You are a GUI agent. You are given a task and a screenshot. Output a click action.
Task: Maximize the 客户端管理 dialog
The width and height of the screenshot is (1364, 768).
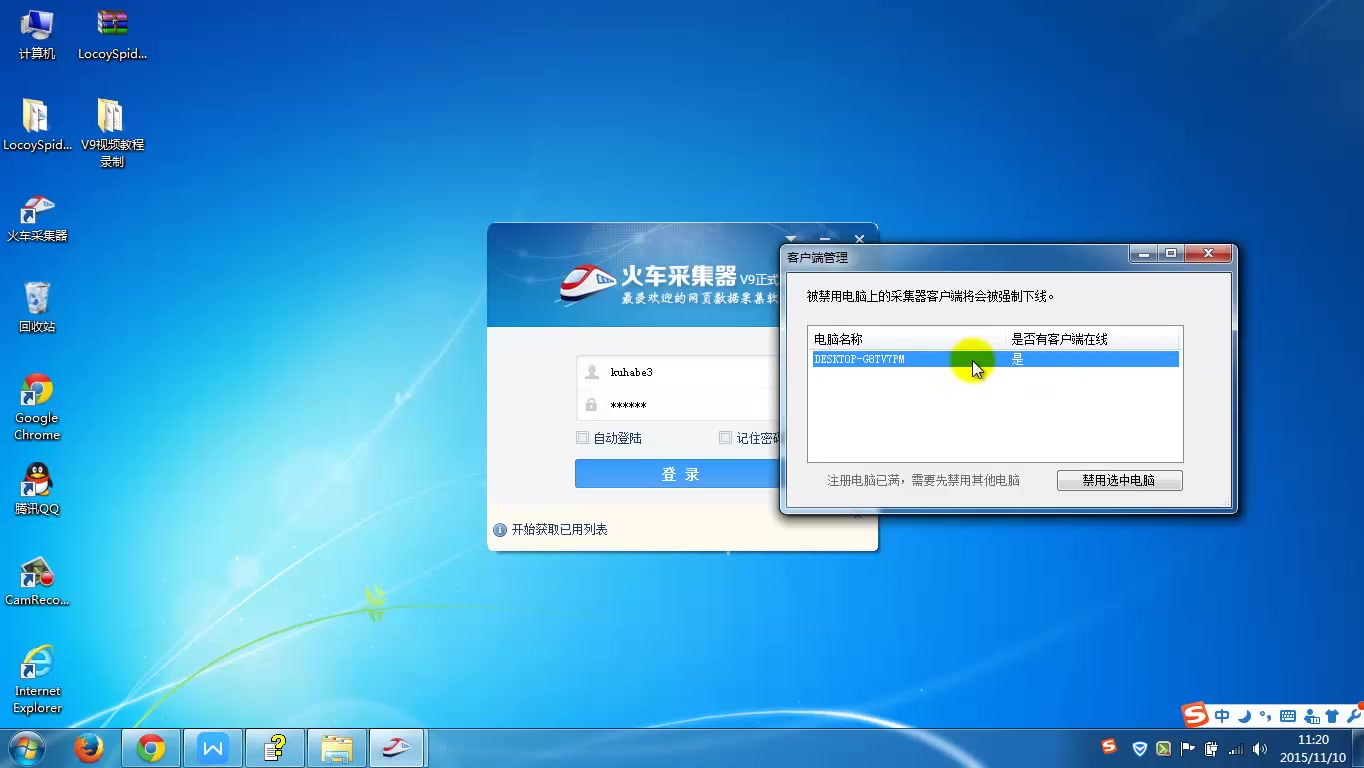point(1172,254)
